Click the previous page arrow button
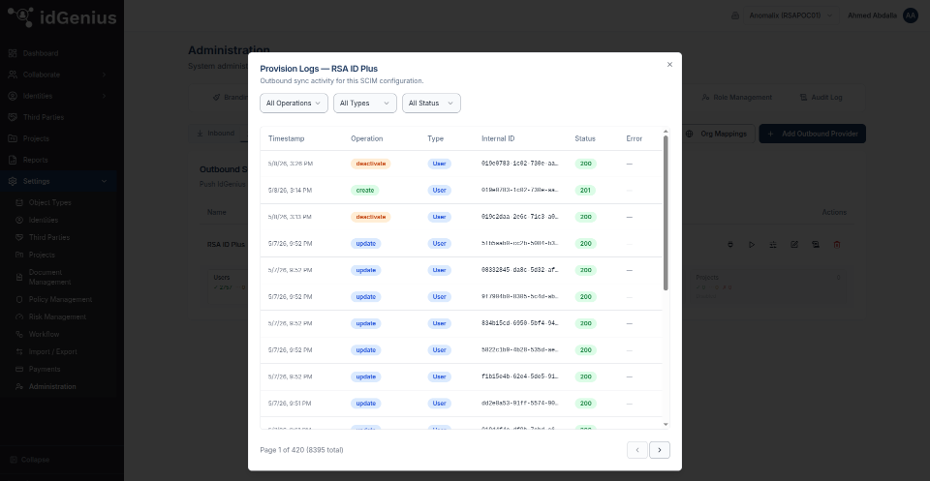 pyautogui.click(x=637, y=450)
